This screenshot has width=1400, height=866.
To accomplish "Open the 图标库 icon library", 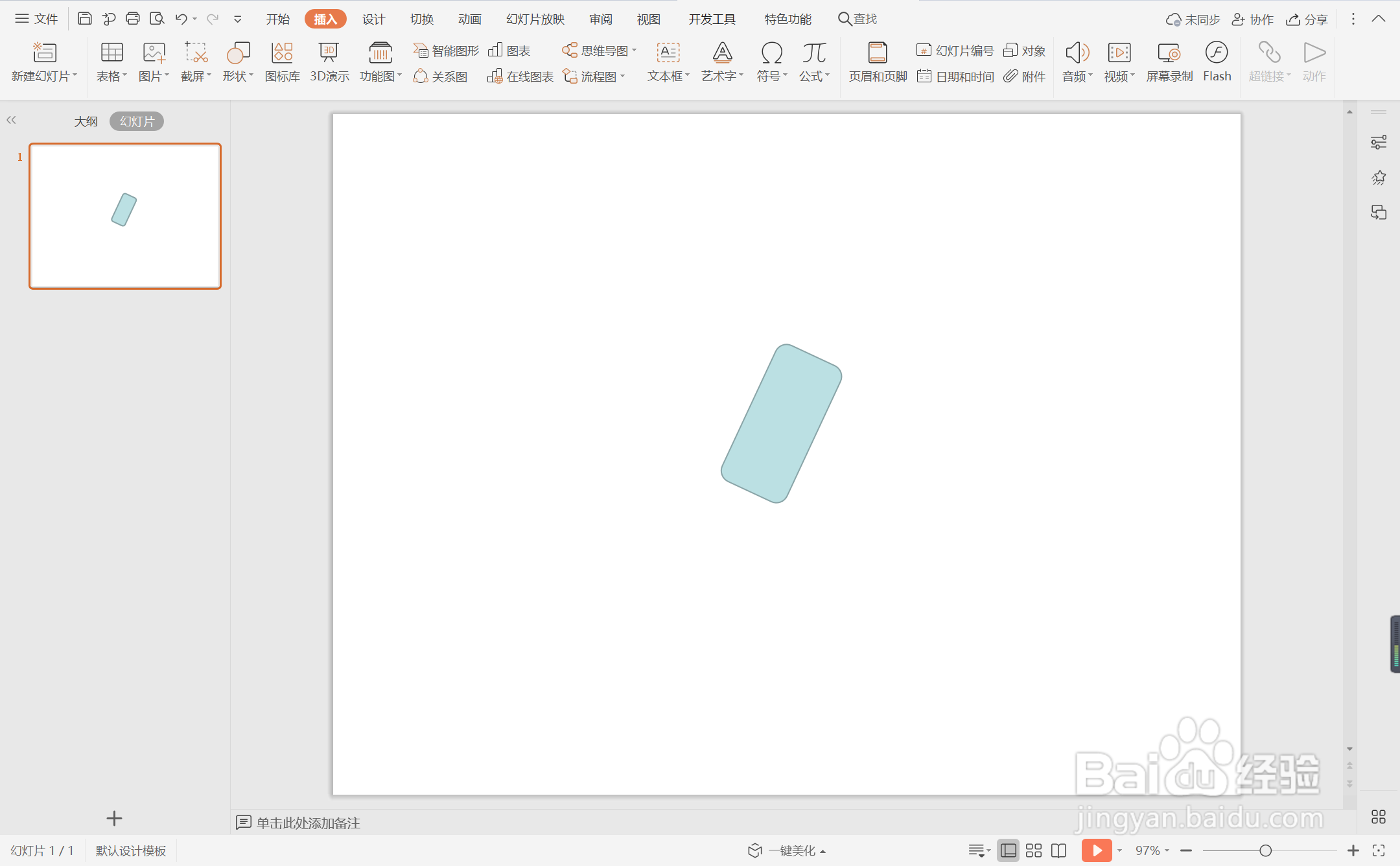I will click(x=282, y=62).
